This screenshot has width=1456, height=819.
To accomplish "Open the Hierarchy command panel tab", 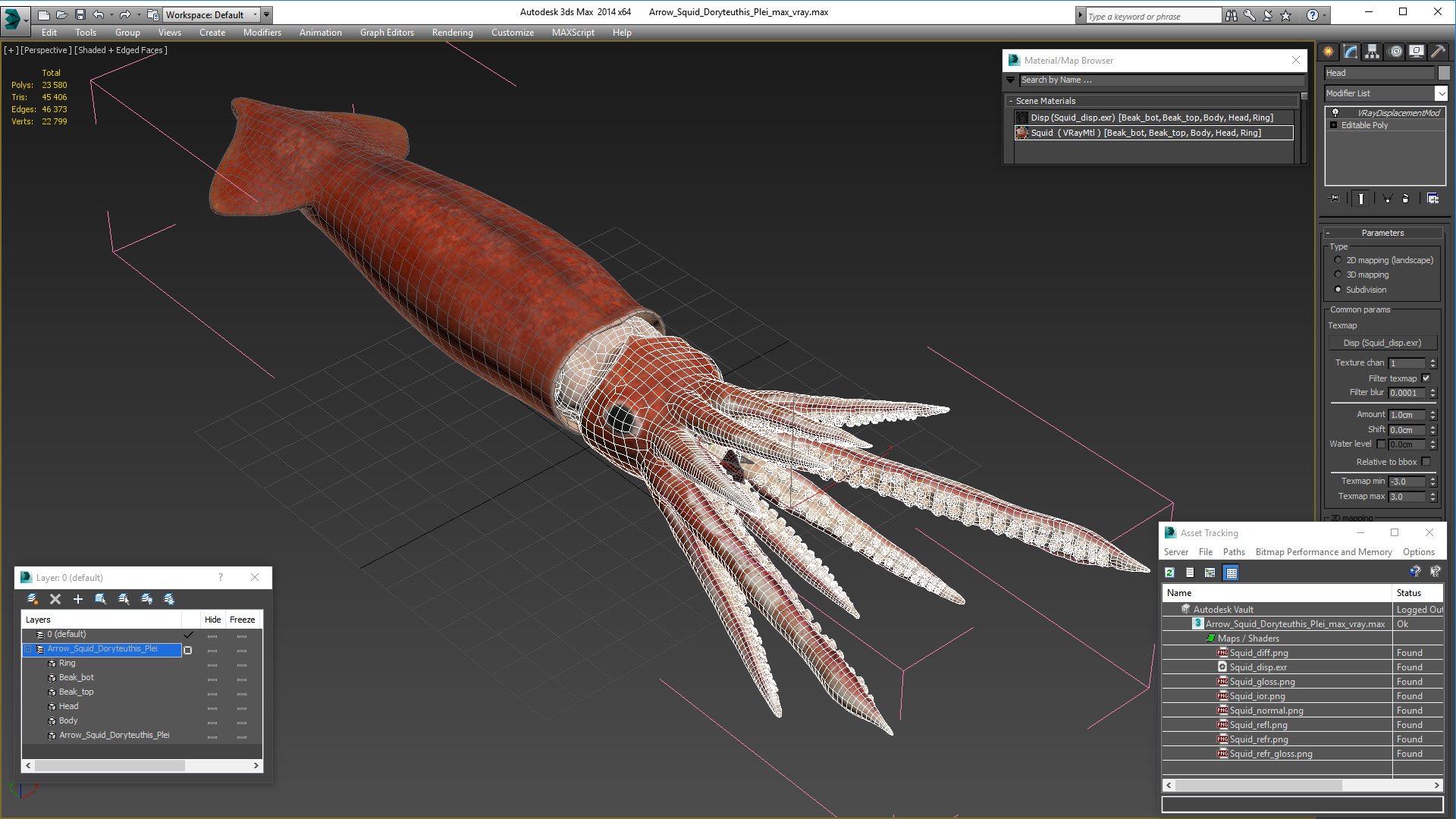I will (x=1373, y=52).
